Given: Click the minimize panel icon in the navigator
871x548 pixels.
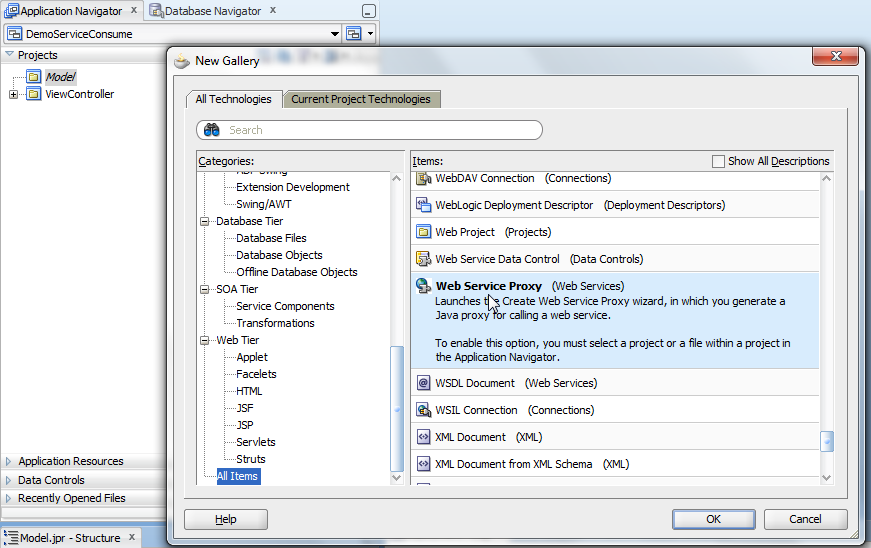Looking at the screenshot, I should pos(368,11).
